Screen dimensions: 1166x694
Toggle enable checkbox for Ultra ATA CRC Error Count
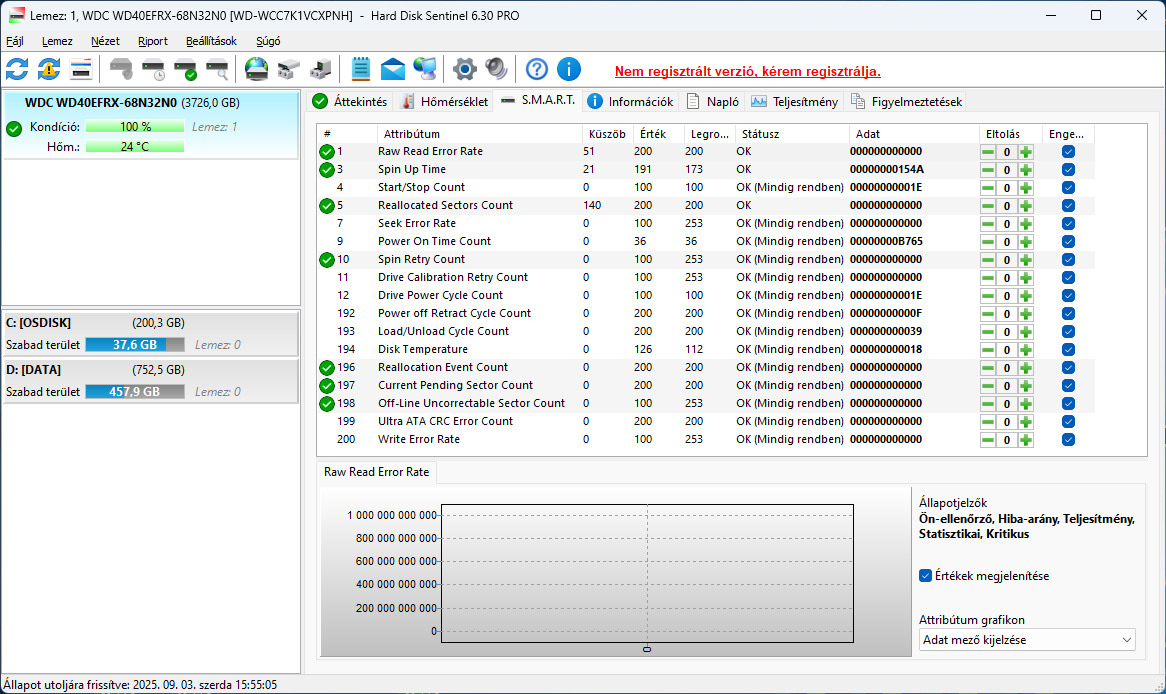[x=1068, y=422]
